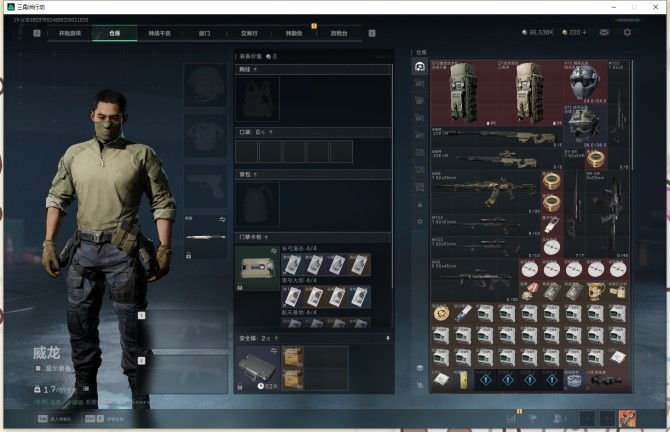Select the HT elite helmet with visor
Viewport: 670px width, 432px height.
pyautogui.click(x=585, y=82)
